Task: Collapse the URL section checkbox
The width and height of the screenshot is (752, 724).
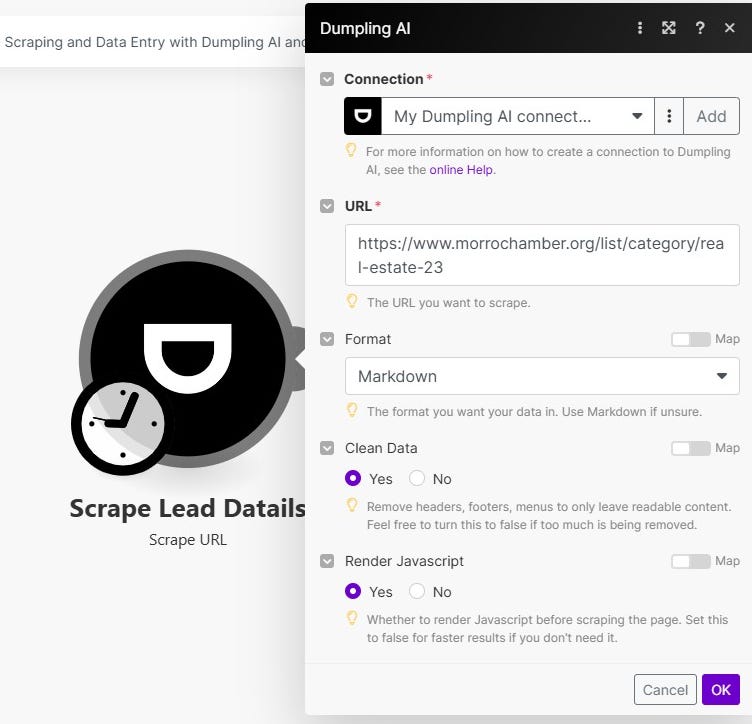Action: tap(327, 206)
